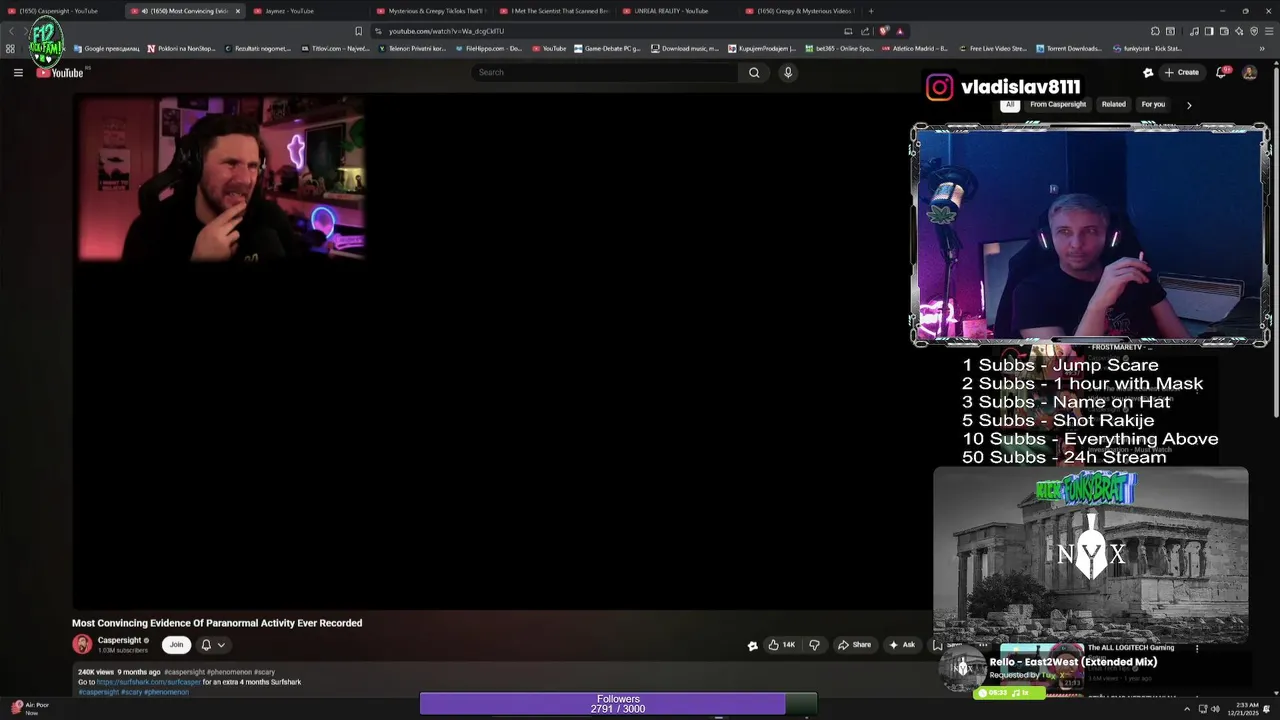Open the Caspersight channel name link
The height and width of the screenshot is (720, 1280).
(x=119, y=640)
